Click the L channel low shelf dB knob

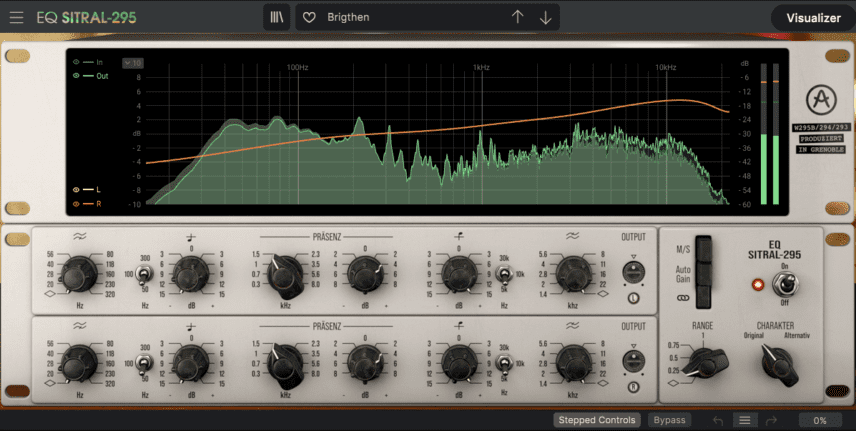click(x=192, y=274)
